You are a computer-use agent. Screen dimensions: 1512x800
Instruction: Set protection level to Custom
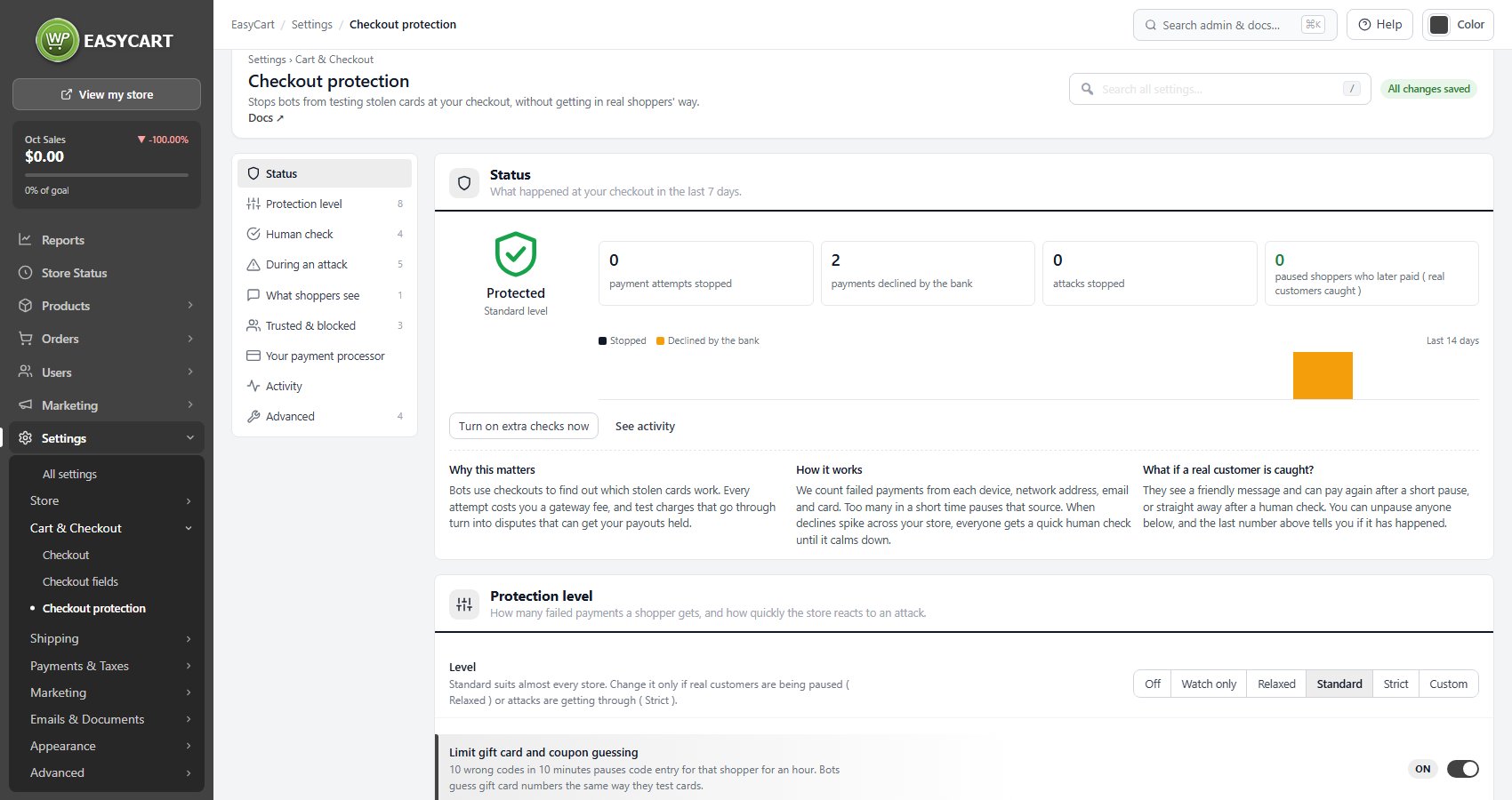tap(1448, 684)
